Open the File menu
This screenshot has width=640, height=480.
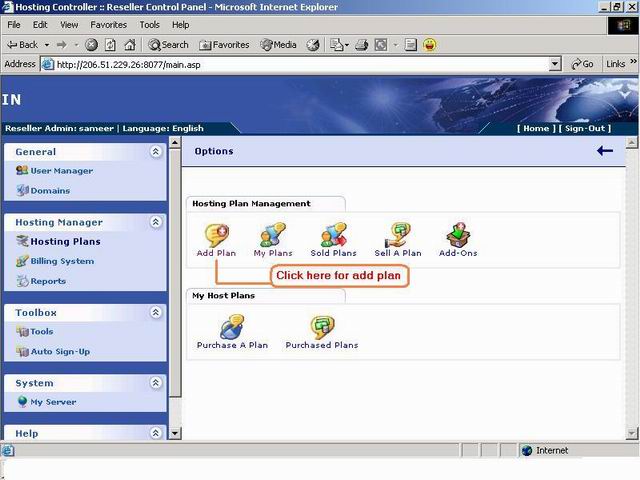click(14, 25)
